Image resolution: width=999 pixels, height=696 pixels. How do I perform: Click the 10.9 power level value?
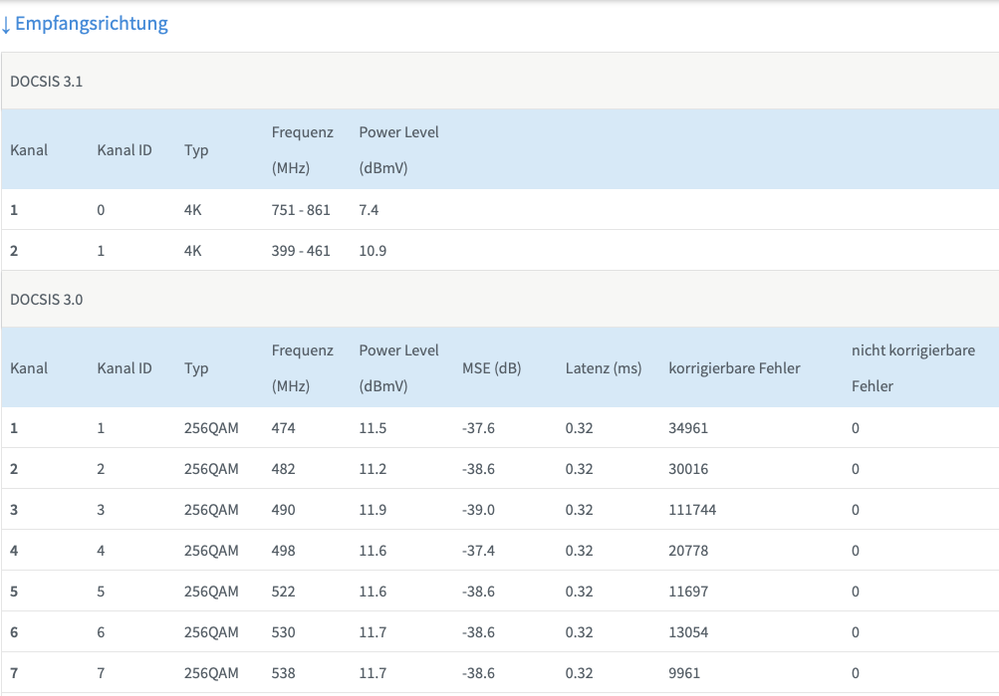tap(373, 251)
